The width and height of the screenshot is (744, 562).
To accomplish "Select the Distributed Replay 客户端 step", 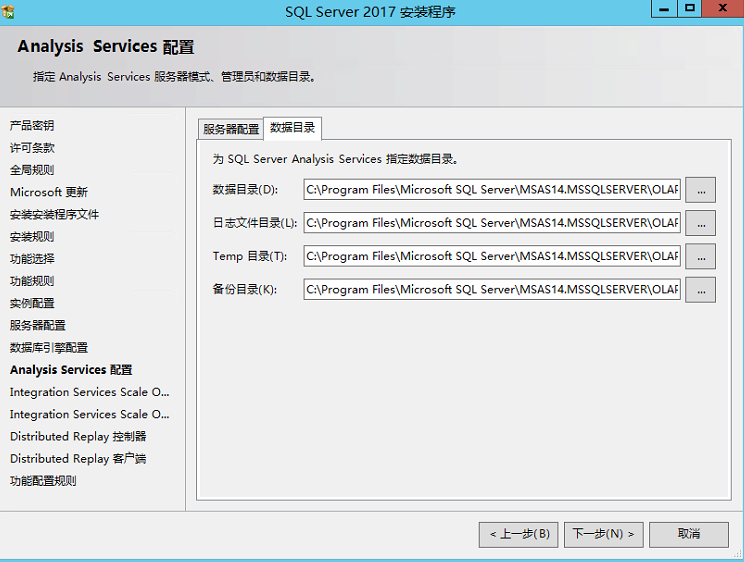I will pos(78,459).
